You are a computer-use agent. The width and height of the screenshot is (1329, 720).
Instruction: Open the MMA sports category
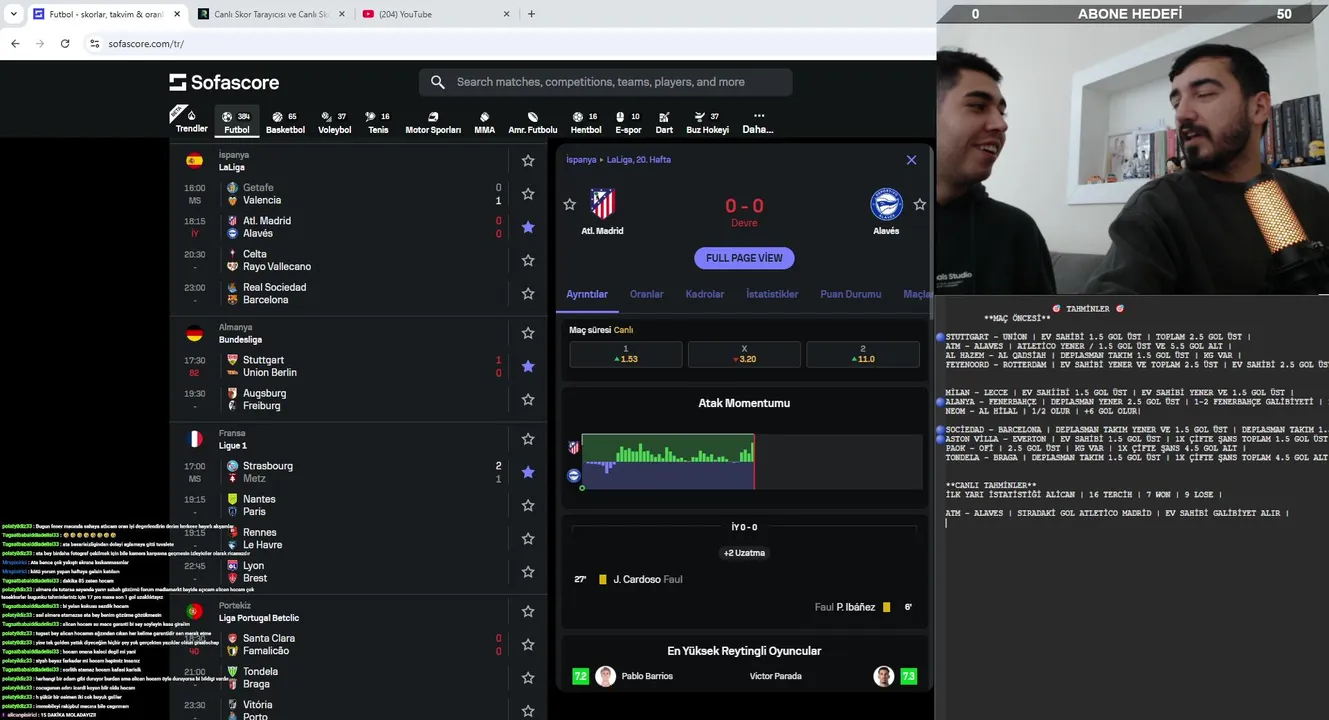click(x=484, y=121)
